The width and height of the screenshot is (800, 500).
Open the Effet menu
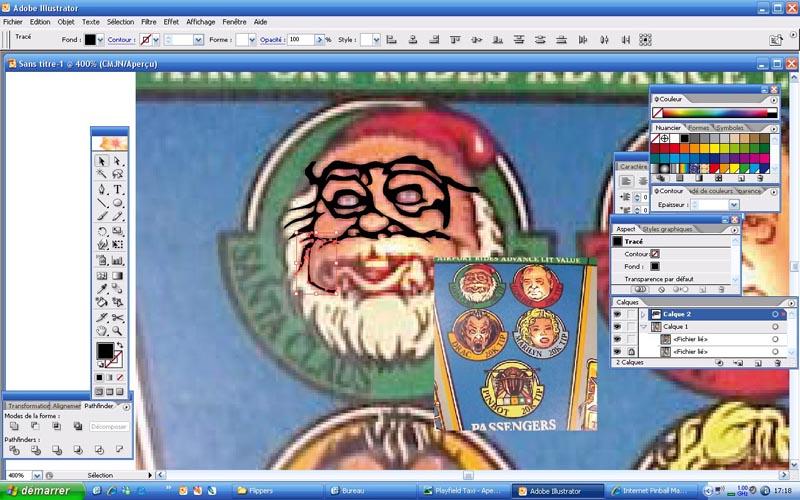[171, 22]
